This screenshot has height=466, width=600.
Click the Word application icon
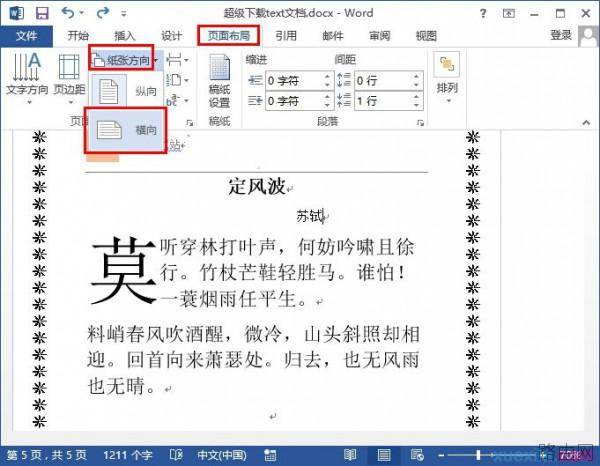tap(16, 13)
